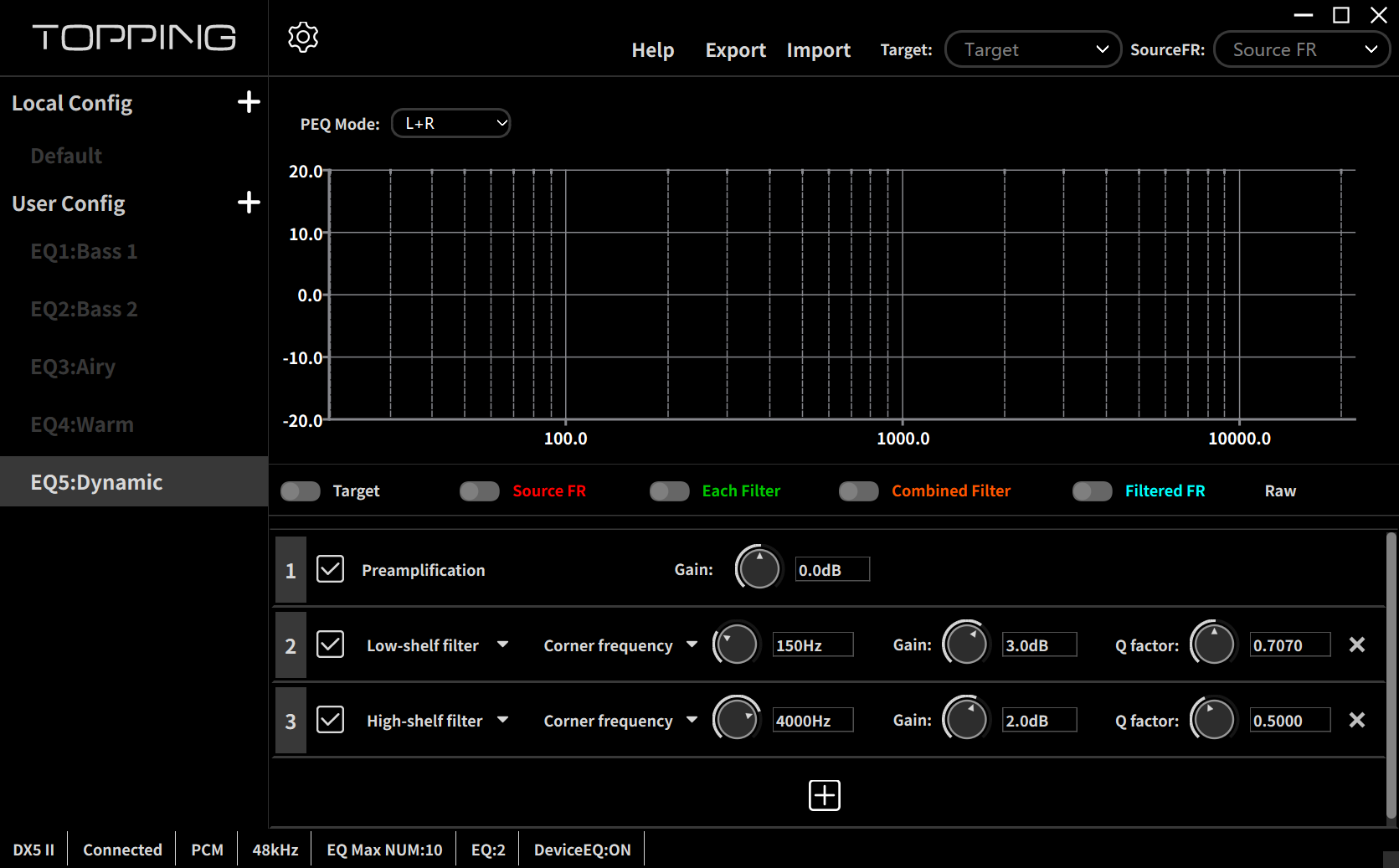Viewport: 1399px width, 868px height.
Task: Expand the Target dropdown
Action: tap(1032, 49)
